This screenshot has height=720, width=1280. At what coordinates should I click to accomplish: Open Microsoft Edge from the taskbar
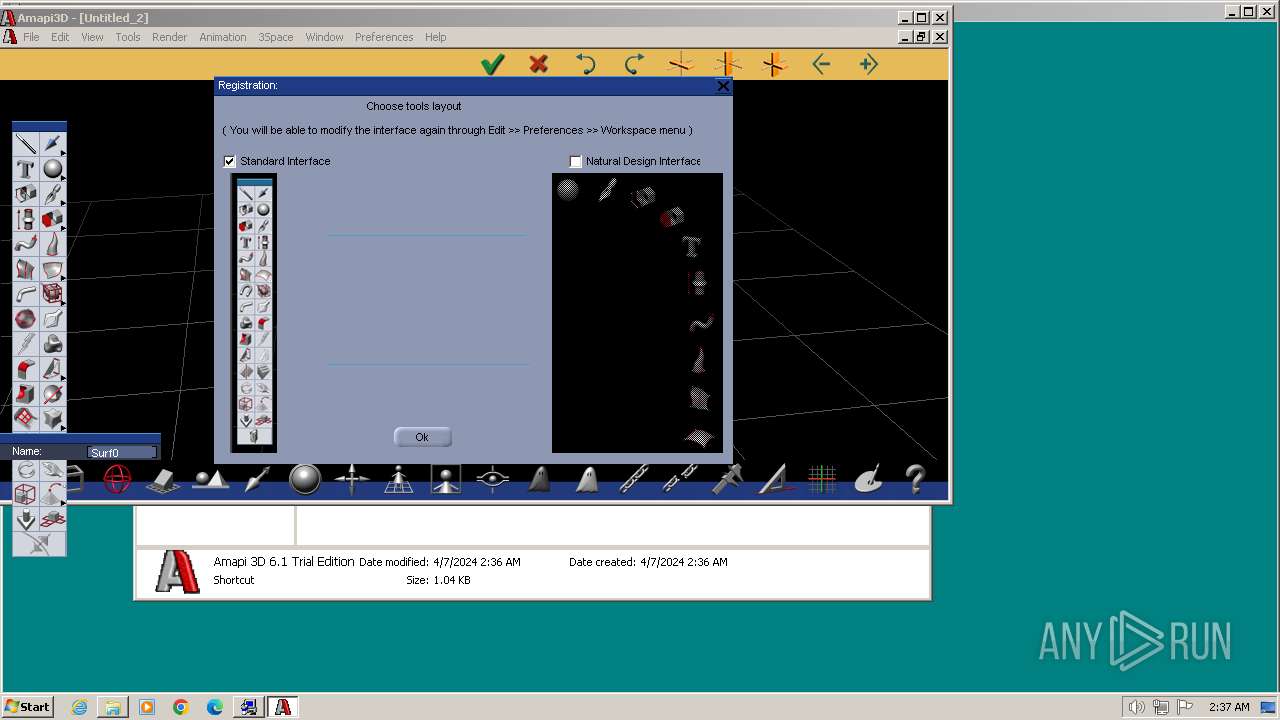215,707
